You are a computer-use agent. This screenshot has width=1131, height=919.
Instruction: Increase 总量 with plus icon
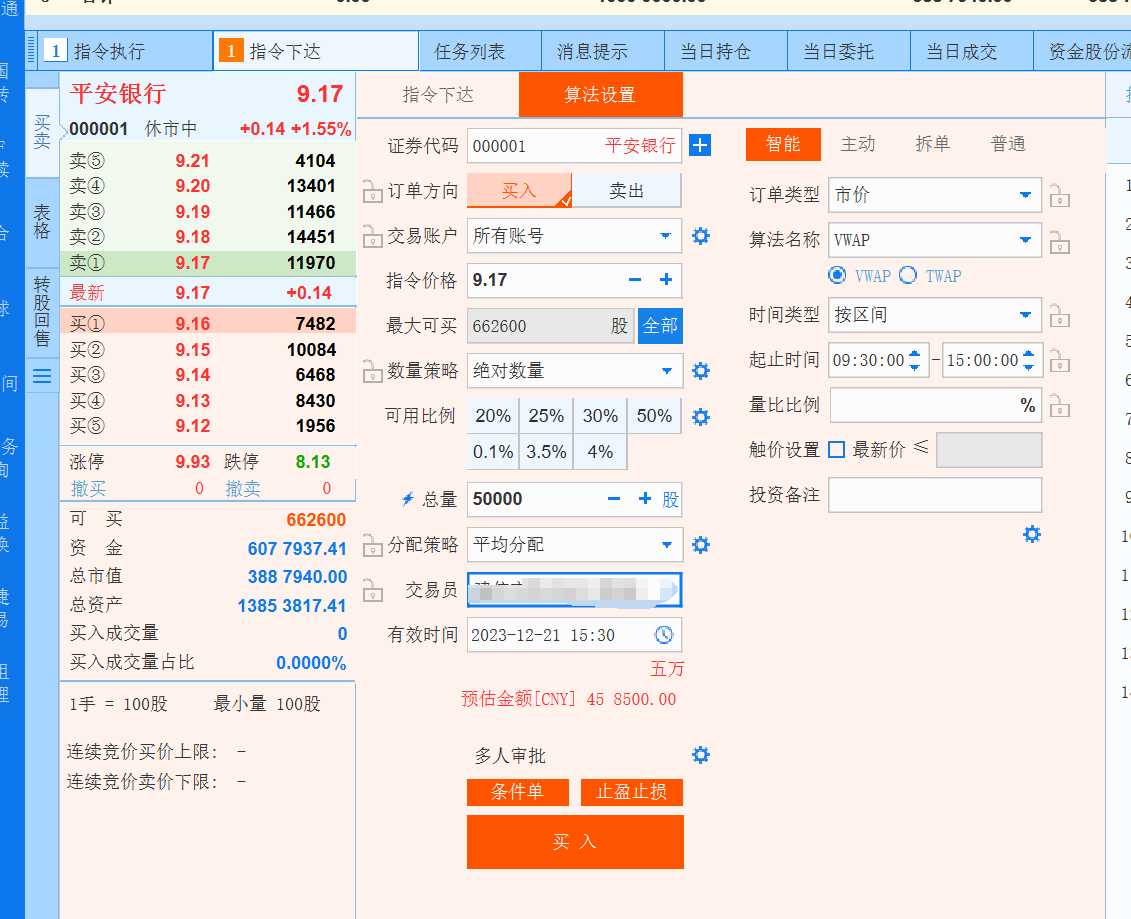645,498
